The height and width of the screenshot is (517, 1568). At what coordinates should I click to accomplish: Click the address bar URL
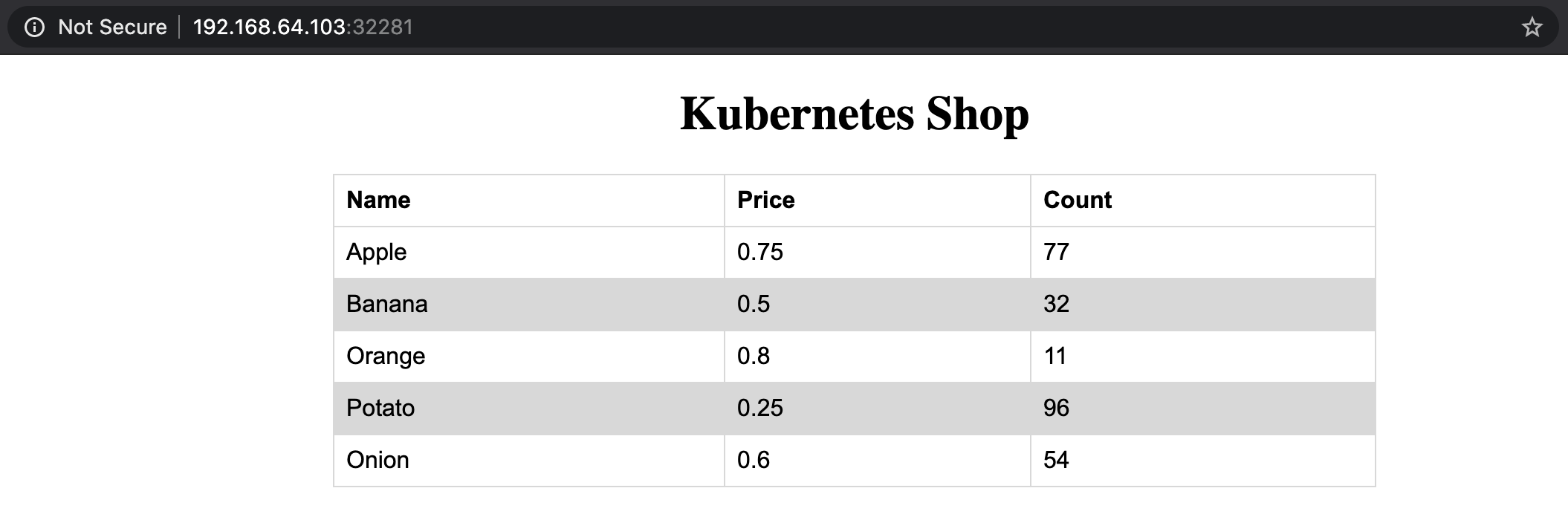pos(302,27)
